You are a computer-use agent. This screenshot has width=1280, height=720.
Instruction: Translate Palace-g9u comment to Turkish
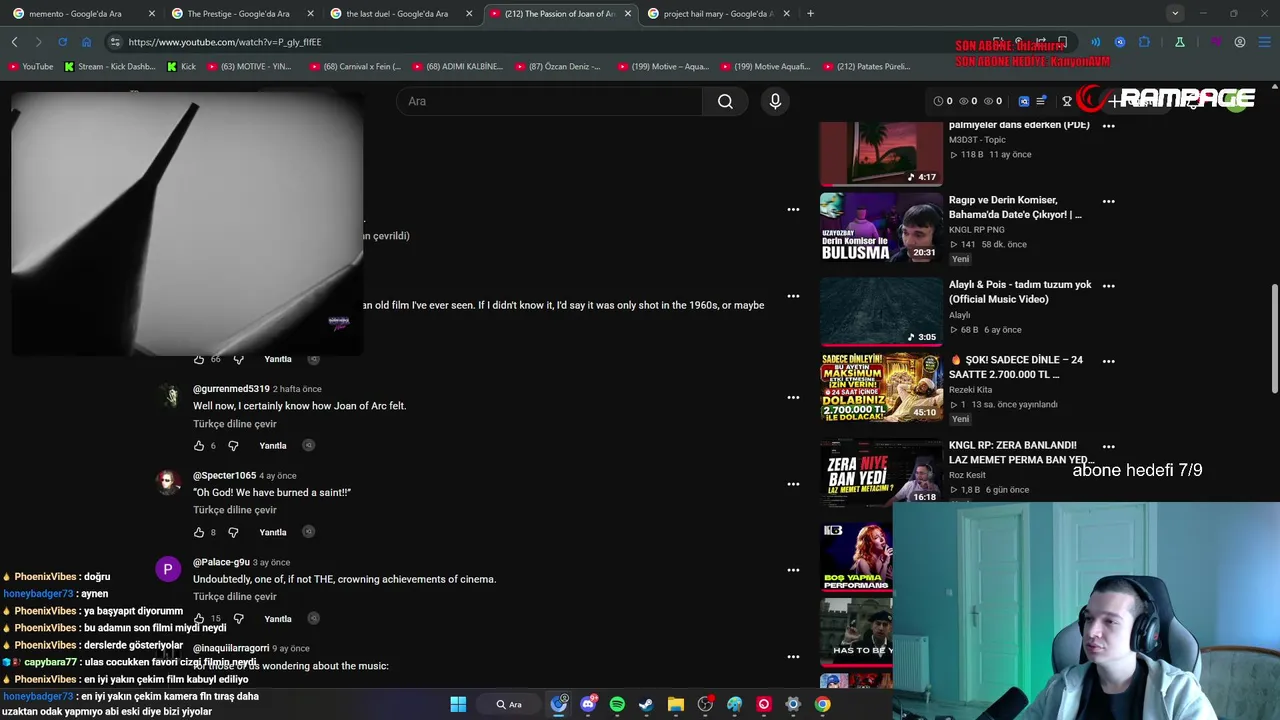click(x=235, y=597)
